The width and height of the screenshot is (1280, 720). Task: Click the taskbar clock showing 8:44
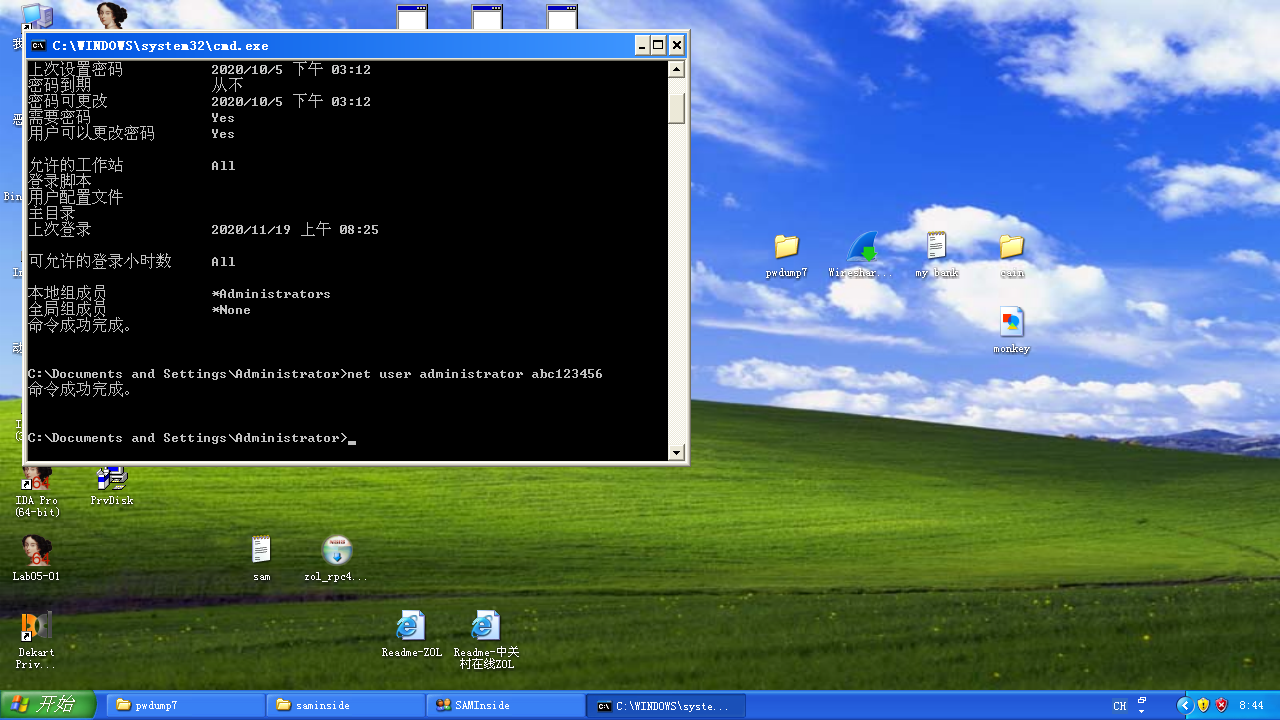pyautogui.click(x=1251, y=706)
